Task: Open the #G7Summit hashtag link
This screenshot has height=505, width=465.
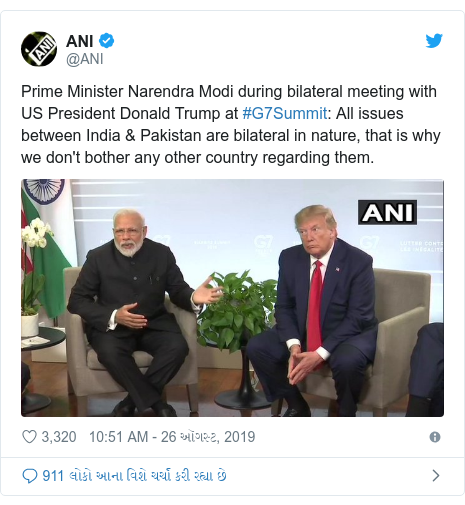Action: click(285, 113)
